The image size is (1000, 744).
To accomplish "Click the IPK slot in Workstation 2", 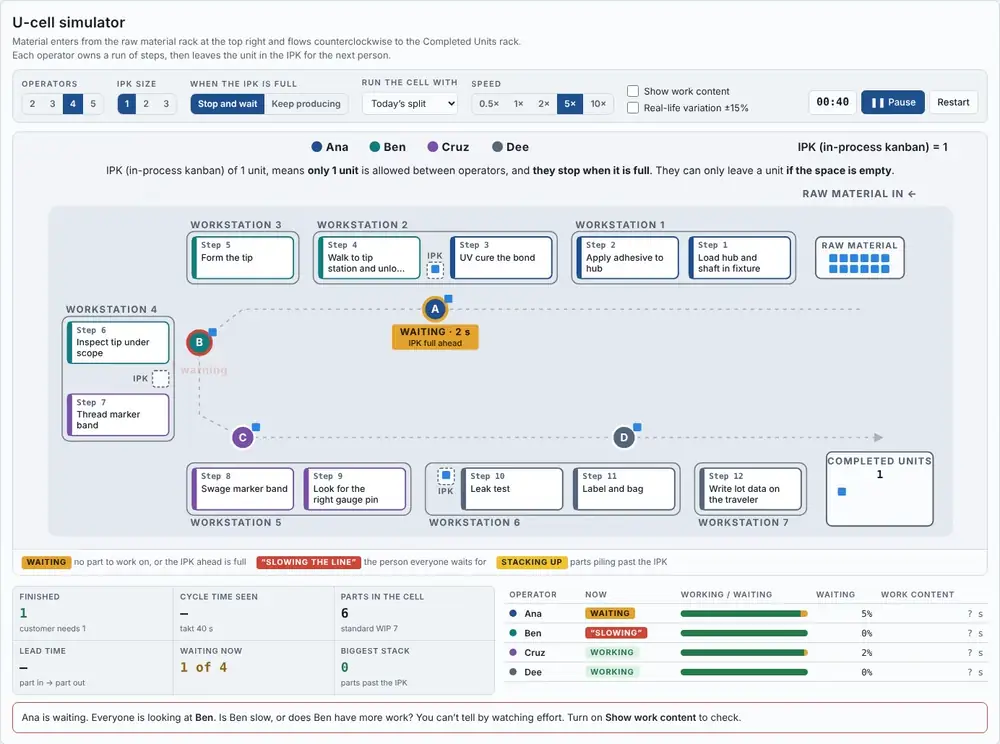I will coord(435,269).
